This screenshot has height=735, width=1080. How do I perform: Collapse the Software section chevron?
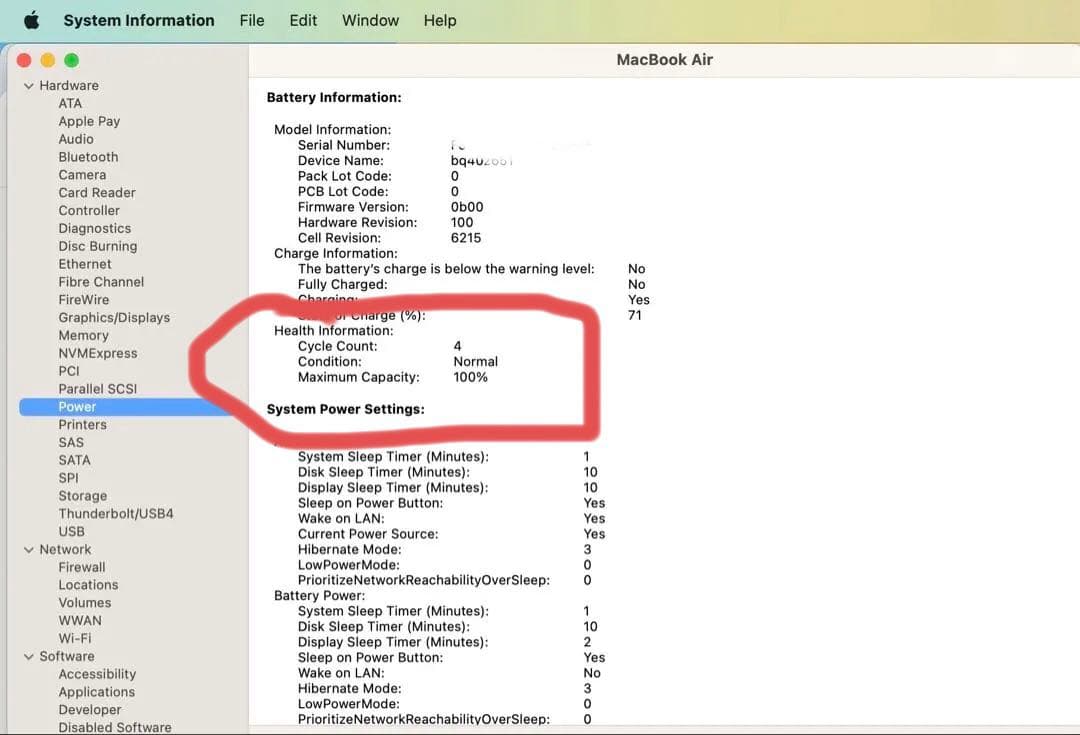point(29,657)
